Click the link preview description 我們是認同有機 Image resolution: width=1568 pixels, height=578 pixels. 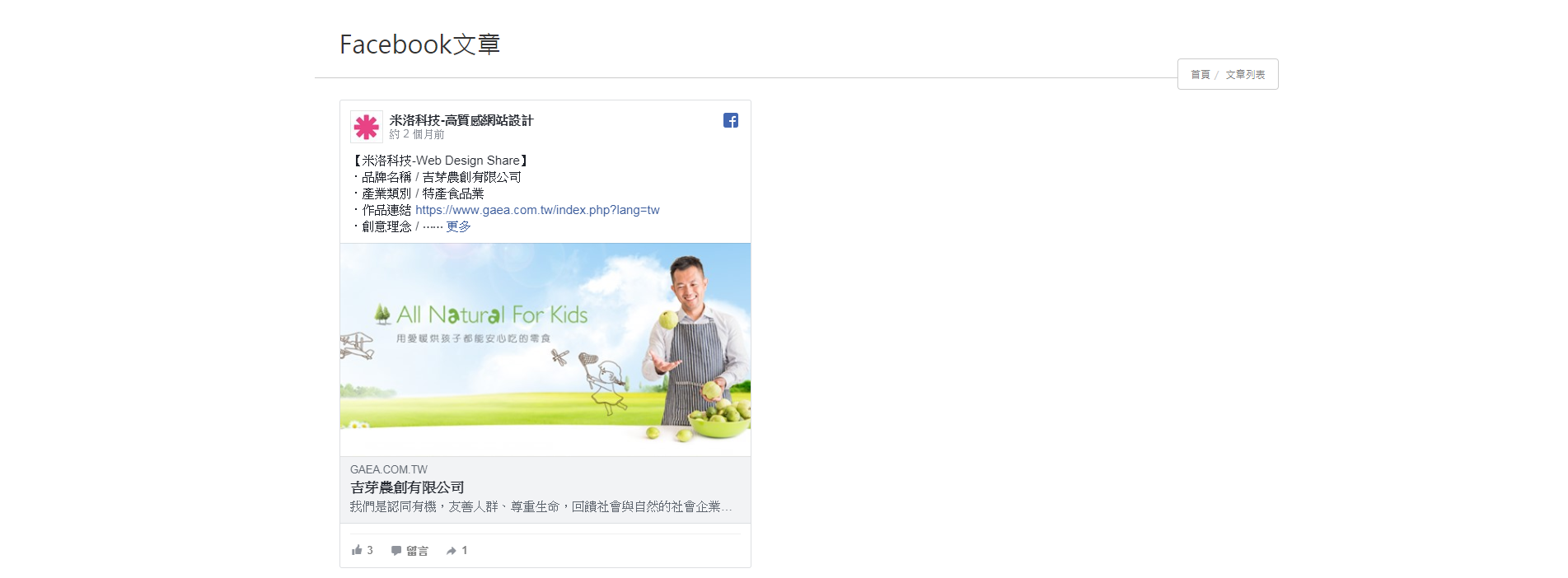tap(541, 506)
